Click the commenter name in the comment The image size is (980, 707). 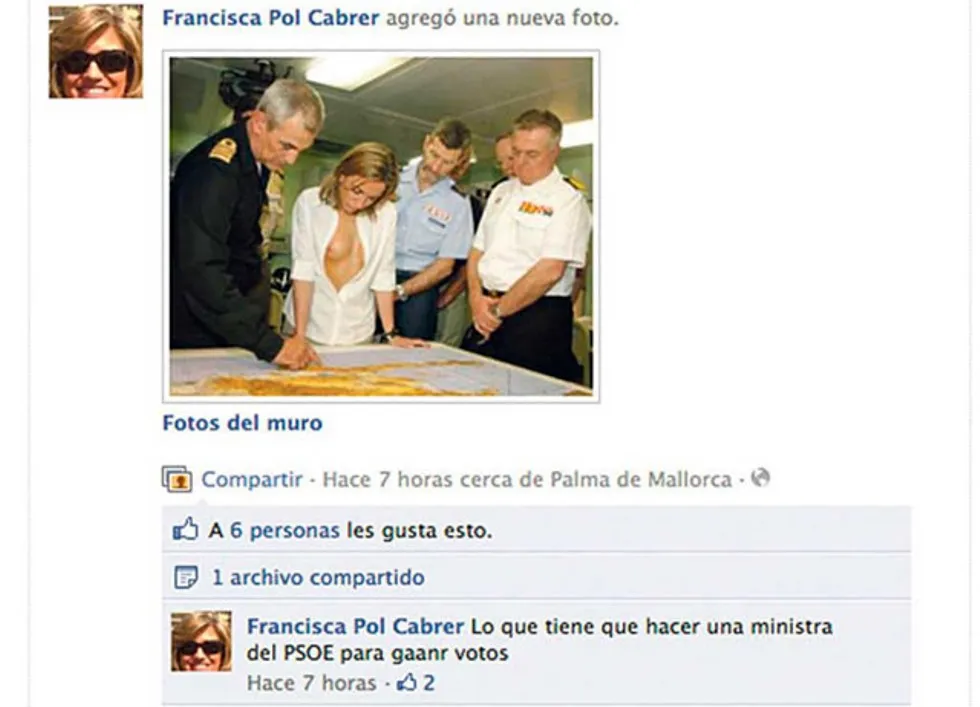(355, 626)
